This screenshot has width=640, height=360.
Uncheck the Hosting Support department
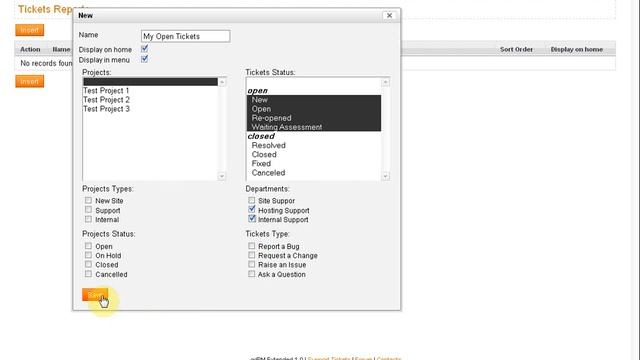click(x=251, y=209)
